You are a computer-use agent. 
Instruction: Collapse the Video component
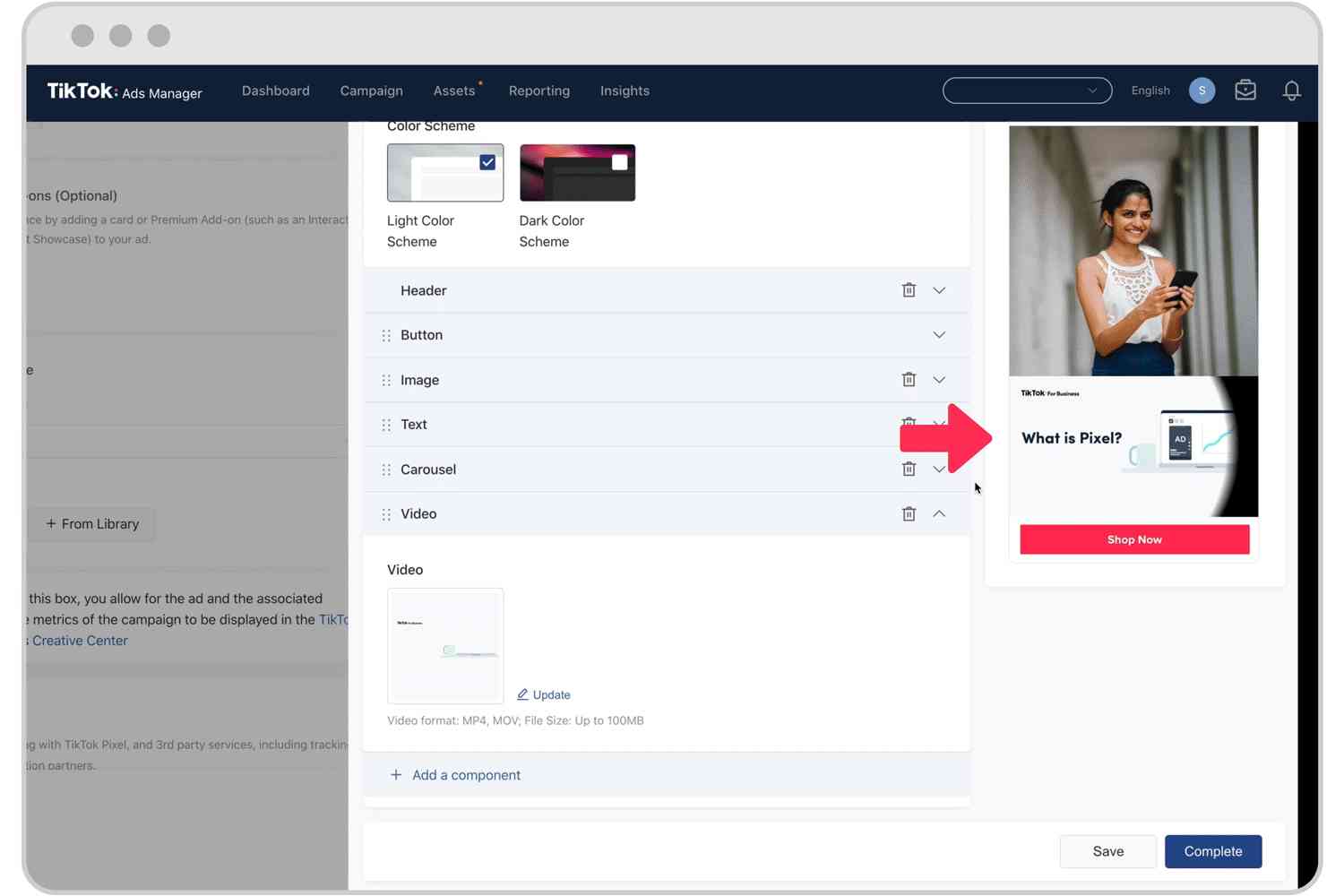939,513
